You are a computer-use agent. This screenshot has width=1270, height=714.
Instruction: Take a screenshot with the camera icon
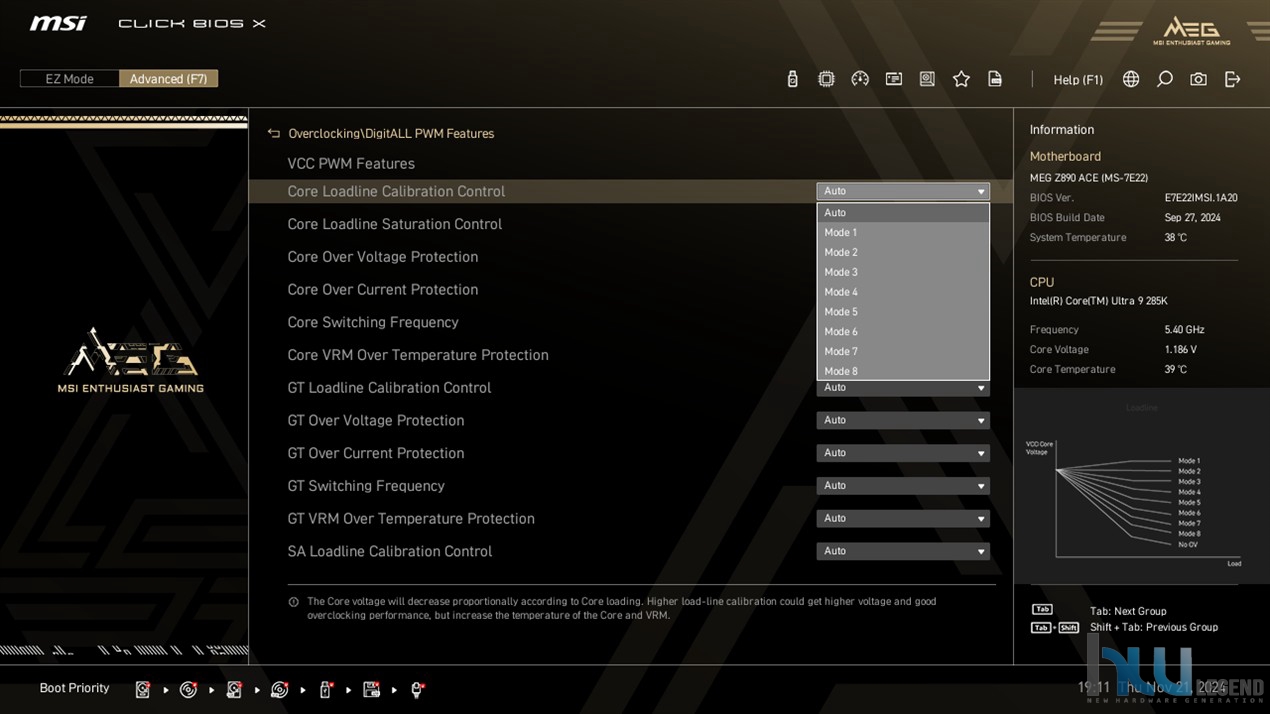coord(1198,79)
